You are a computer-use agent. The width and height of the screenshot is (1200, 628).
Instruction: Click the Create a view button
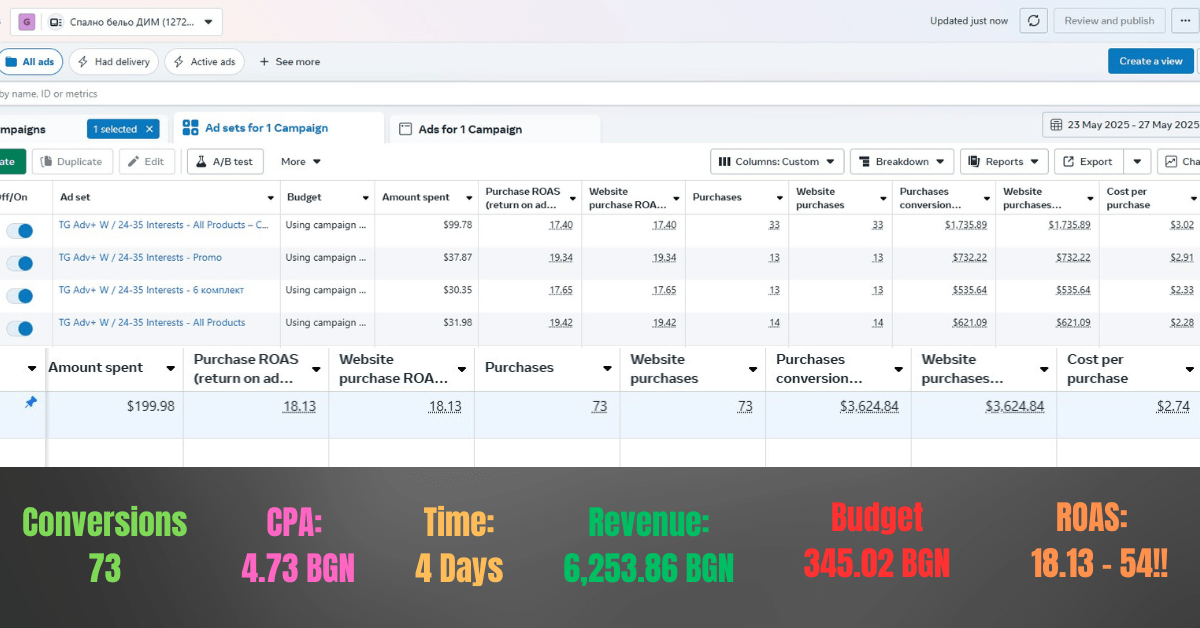coord(1151,61)
